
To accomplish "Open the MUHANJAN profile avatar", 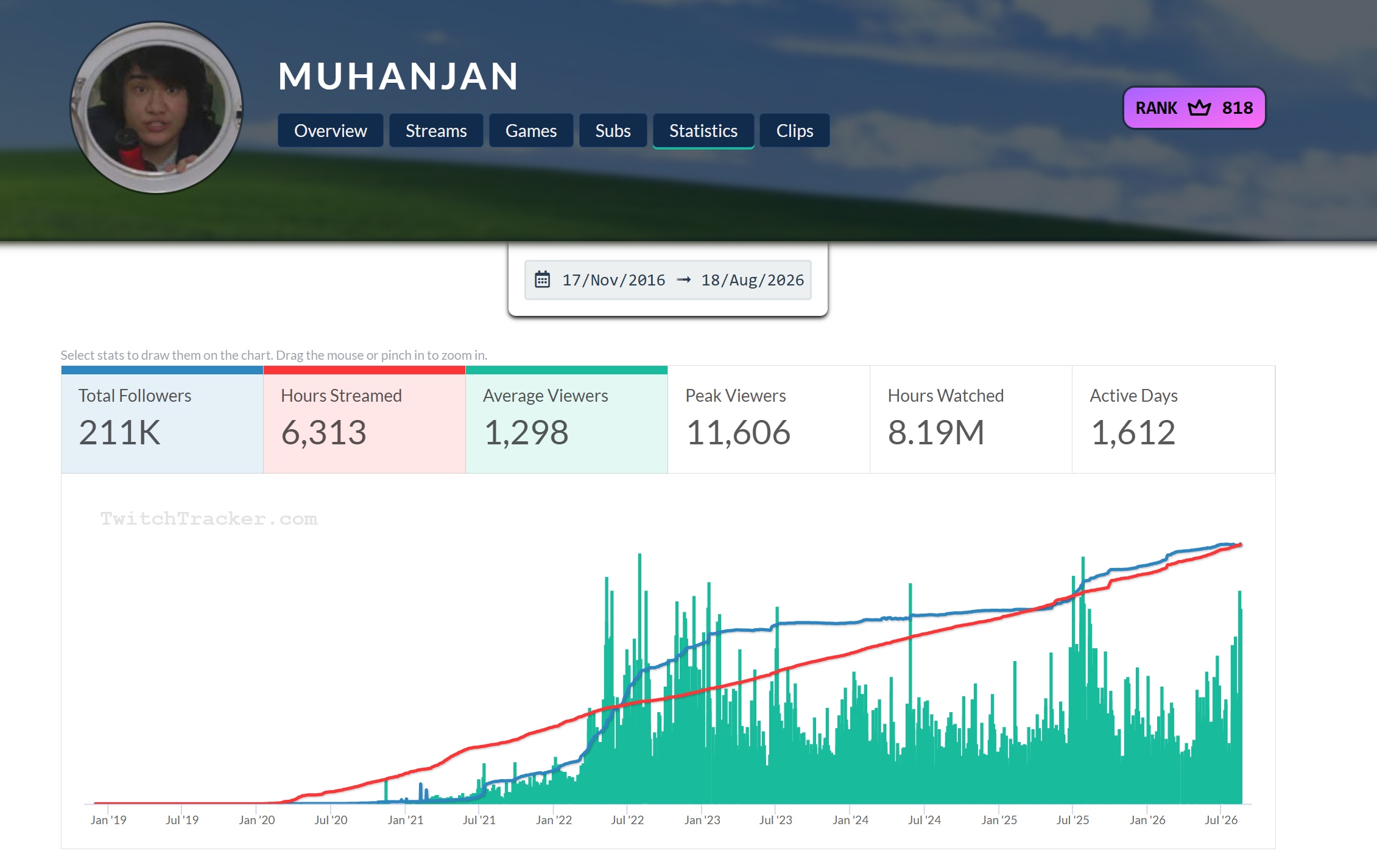I will click(157, 108).
